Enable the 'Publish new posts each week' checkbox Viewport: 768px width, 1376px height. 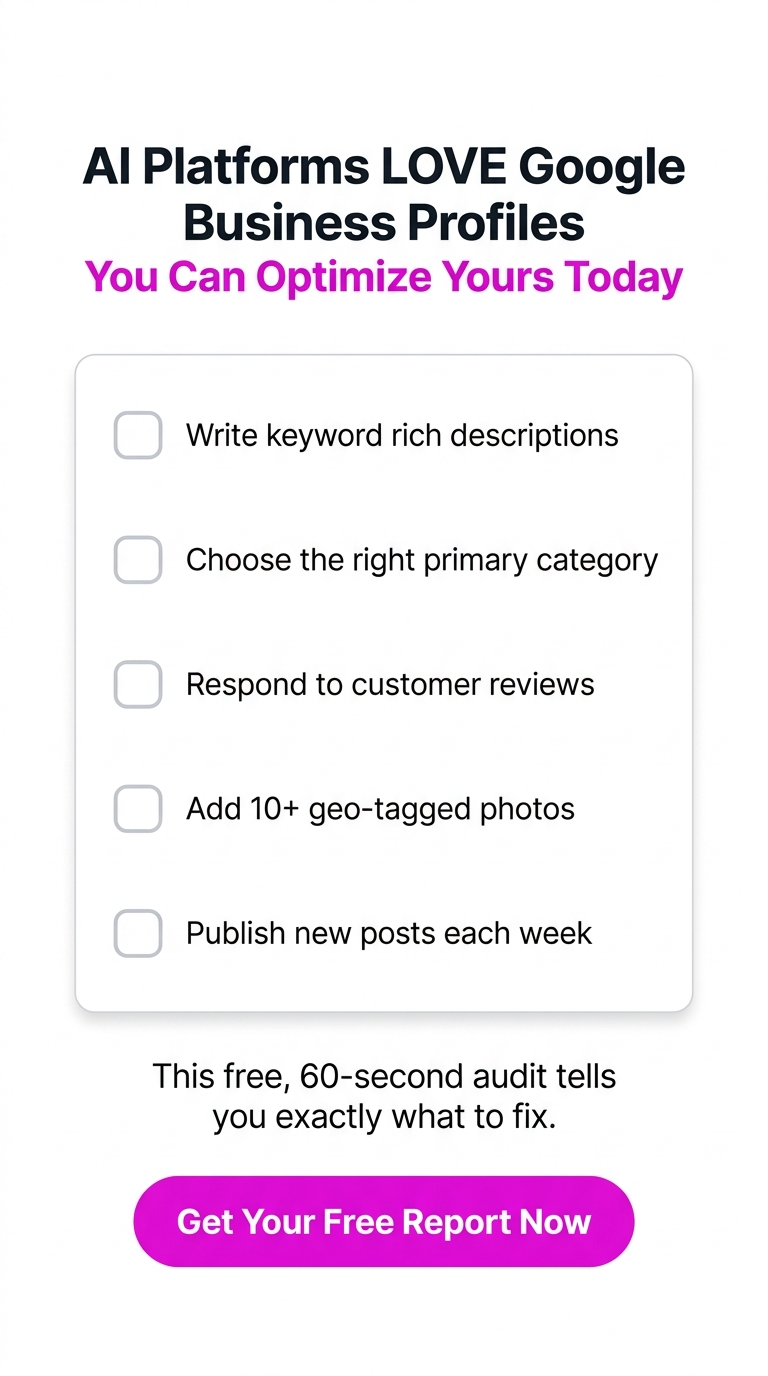tap(138, 933)
